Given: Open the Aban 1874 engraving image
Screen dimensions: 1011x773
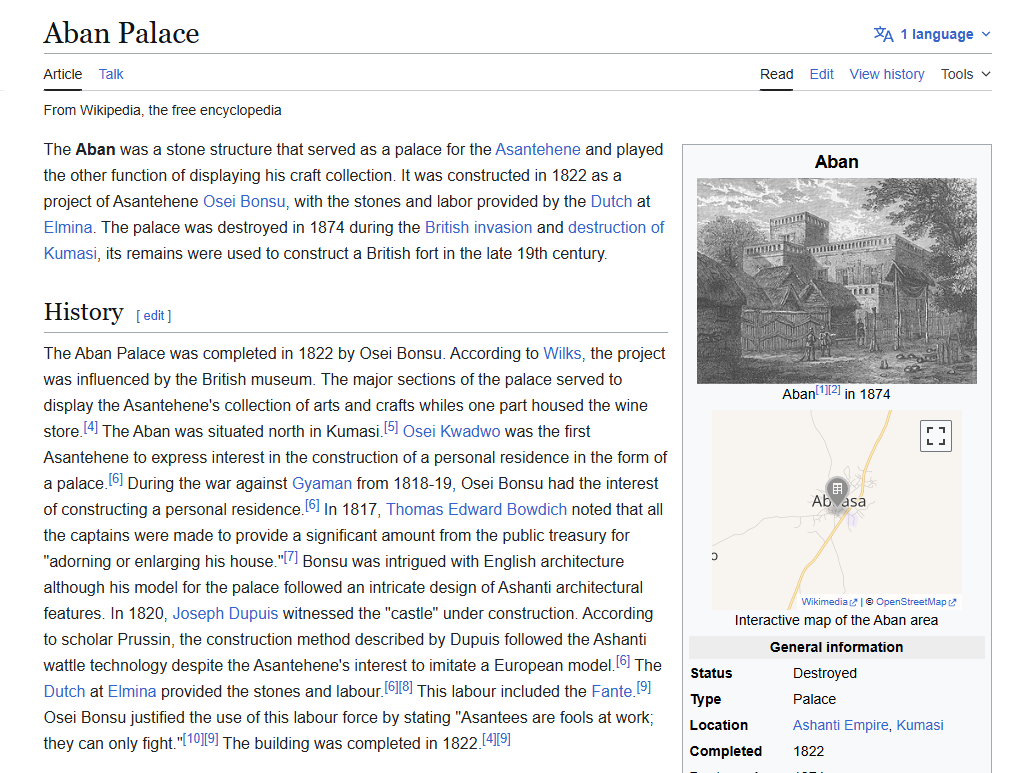Looking at the screenshot, I should pyautogui.click(x=836, y=280).
